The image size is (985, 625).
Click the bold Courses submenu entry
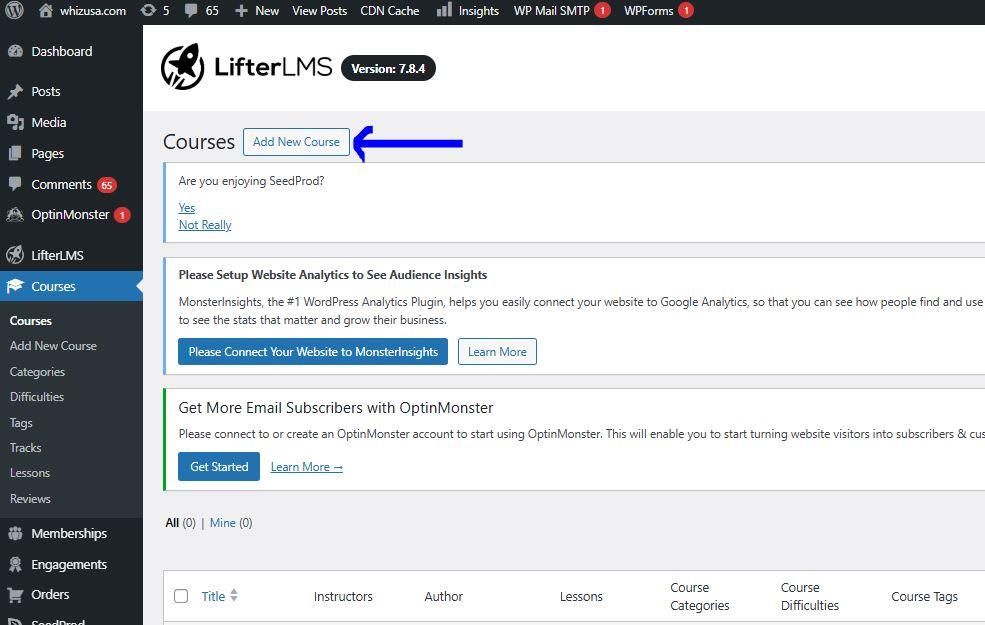(x=31, y=321)
